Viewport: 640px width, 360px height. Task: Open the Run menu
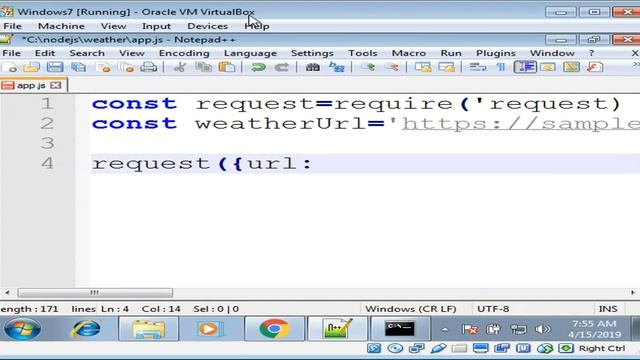451,53
